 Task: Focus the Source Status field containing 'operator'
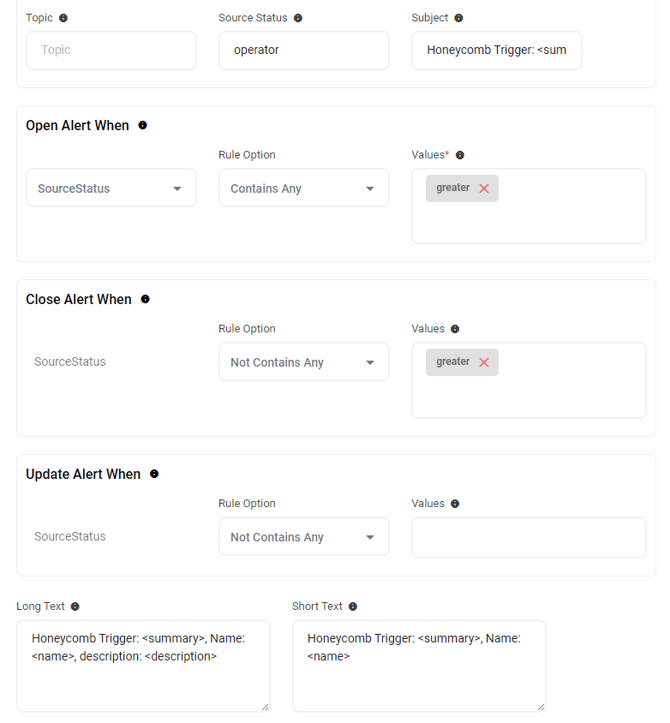tap(303, 50)
